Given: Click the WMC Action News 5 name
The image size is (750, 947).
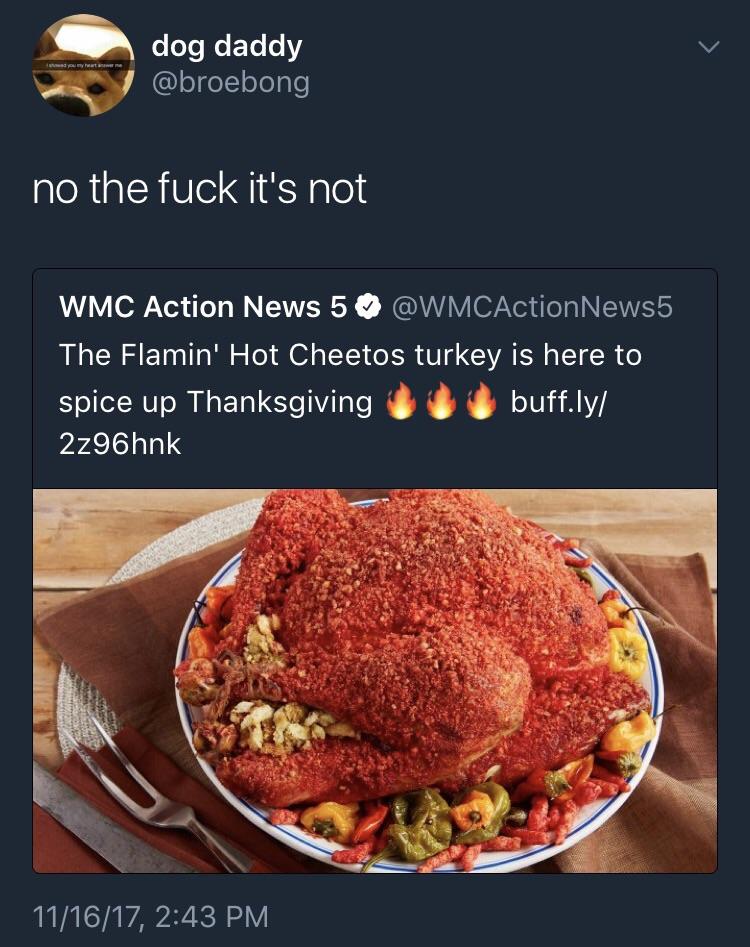Looking at the screenshot, I should click(203, 307).
